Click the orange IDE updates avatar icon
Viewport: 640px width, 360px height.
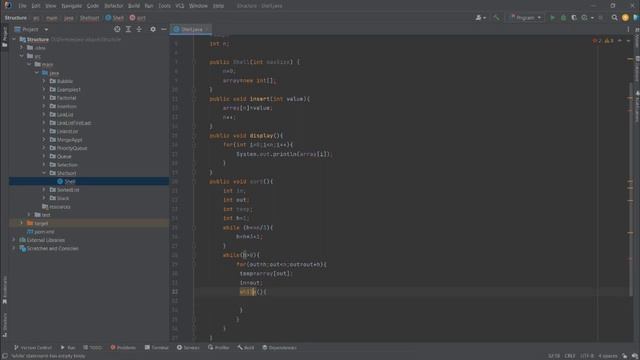coord(625,18)
